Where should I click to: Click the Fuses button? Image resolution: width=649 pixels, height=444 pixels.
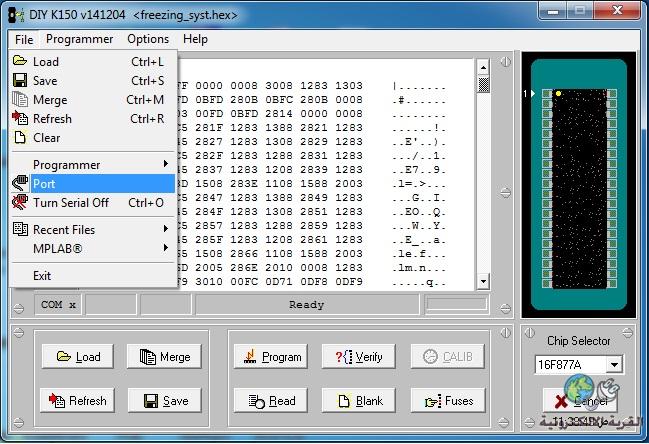(x=448, y=400)
